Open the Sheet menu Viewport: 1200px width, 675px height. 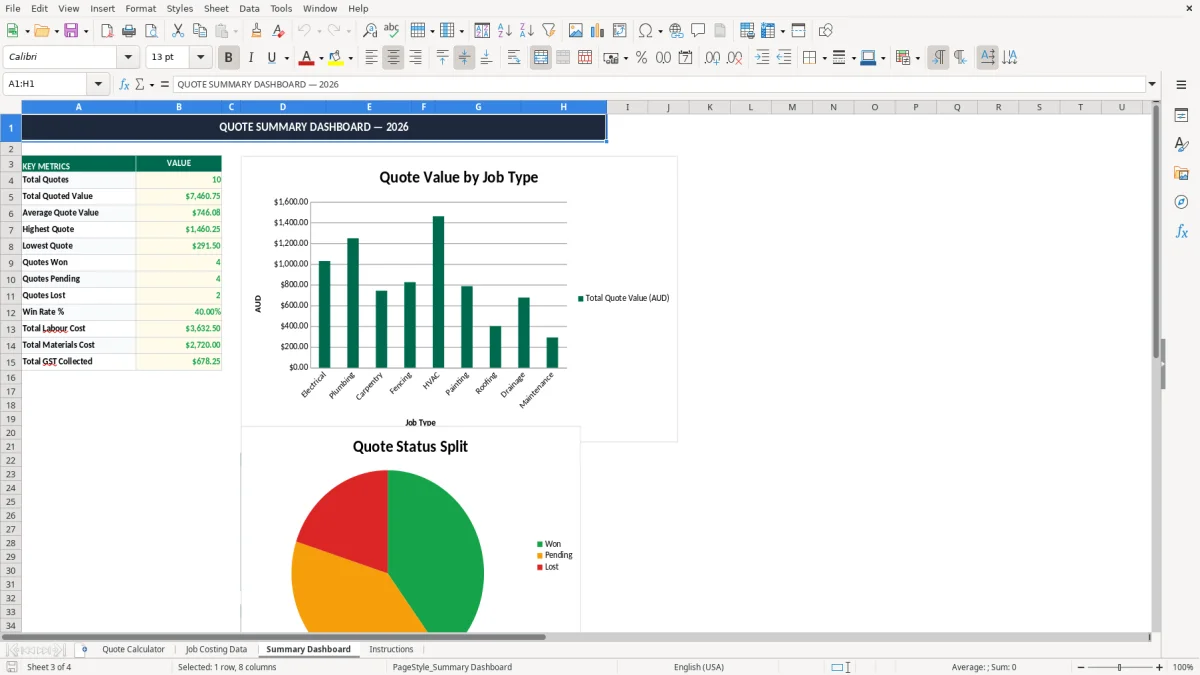tap(216, 8)
